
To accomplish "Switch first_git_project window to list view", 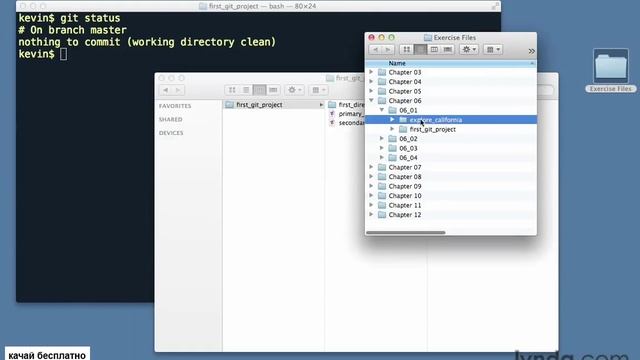I will tap(246, 90).
